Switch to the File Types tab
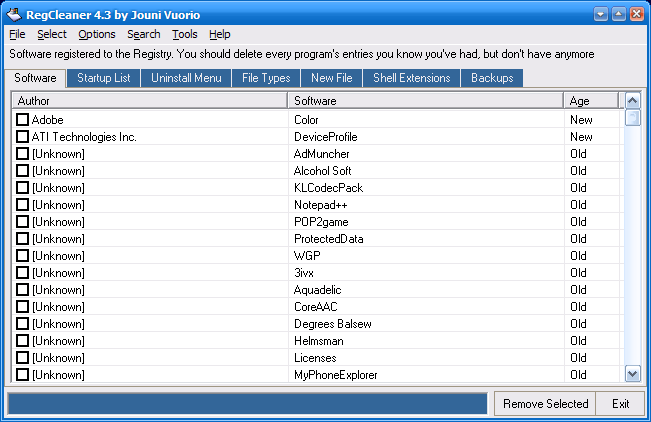651x422 pixels. [266, 78]
